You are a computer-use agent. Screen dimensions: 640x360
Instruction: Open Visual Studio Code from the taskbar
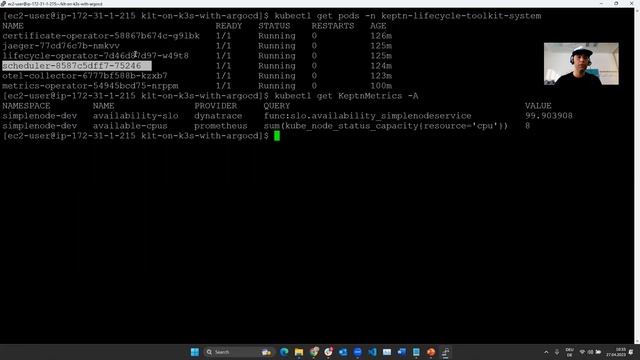tap(372, 352)
